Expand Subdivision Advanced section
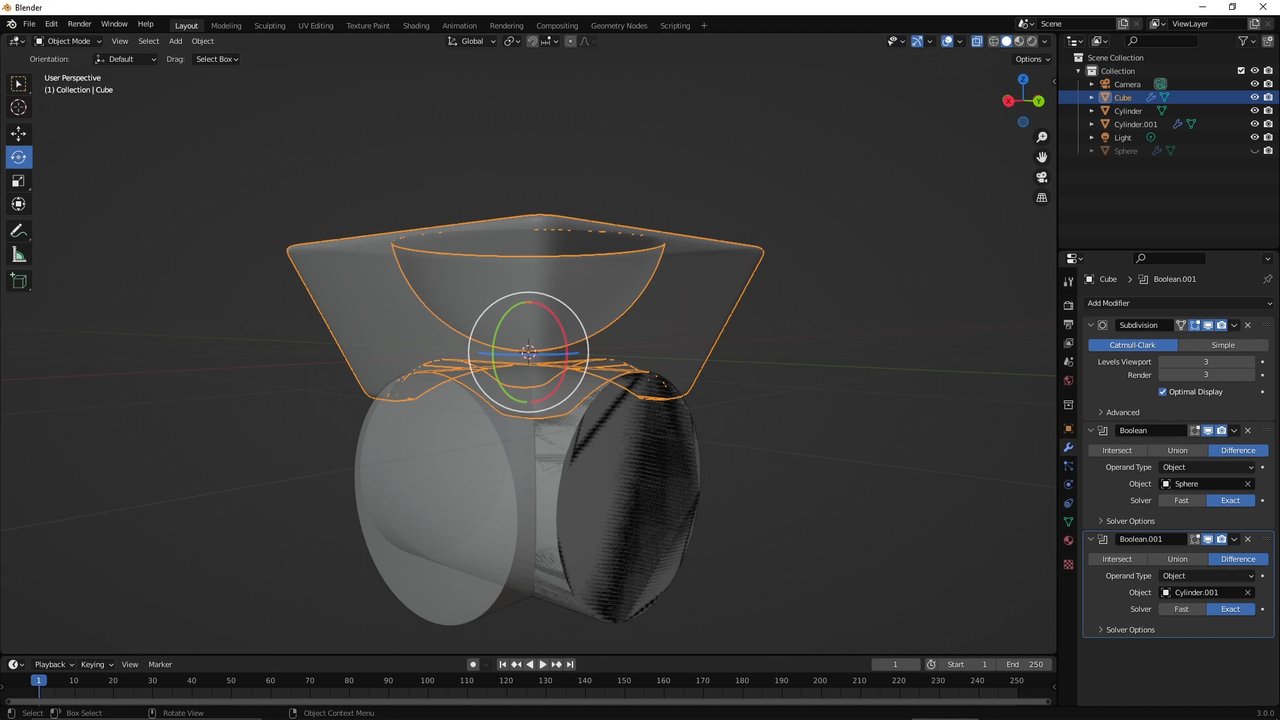The width and height of the screenshot is (1280, 720). coord(1120,412)
